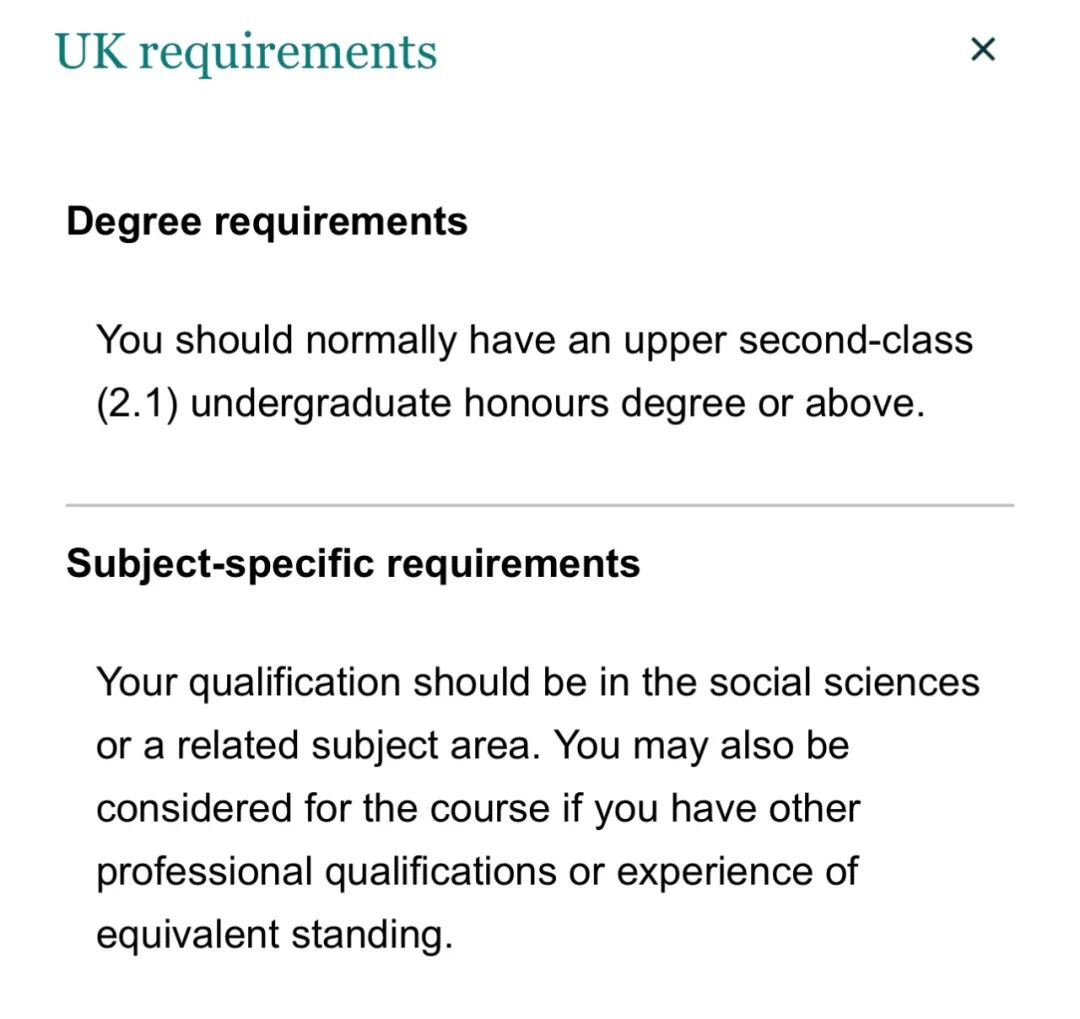The width and height of the screenshot is (1080, 1019).
Task: Click the '(2.1)' grade text
Action: coord(137,404)
